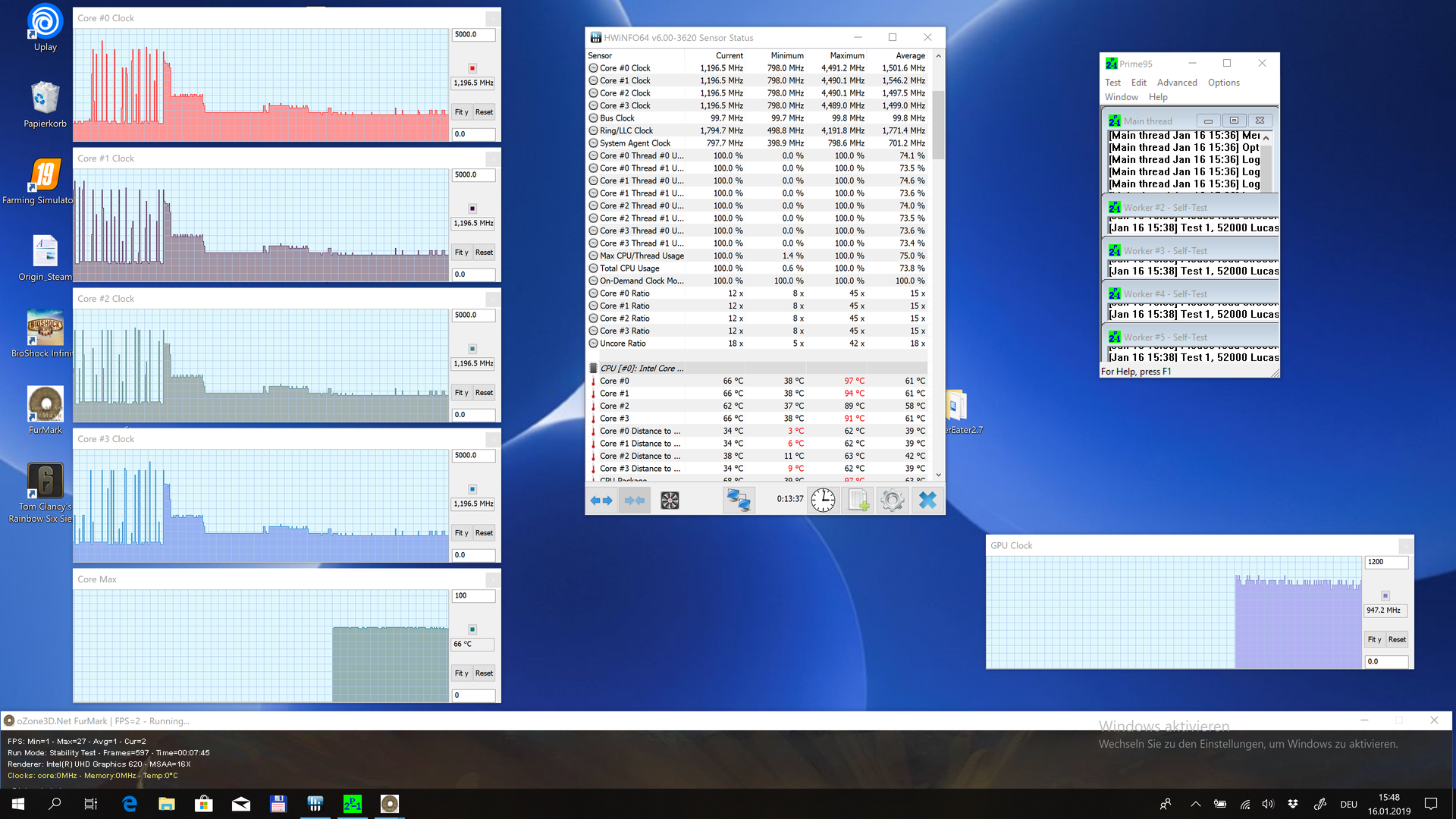
Task: Click the 5000.0 max field in Core #2 Clock
Action: 473,315
